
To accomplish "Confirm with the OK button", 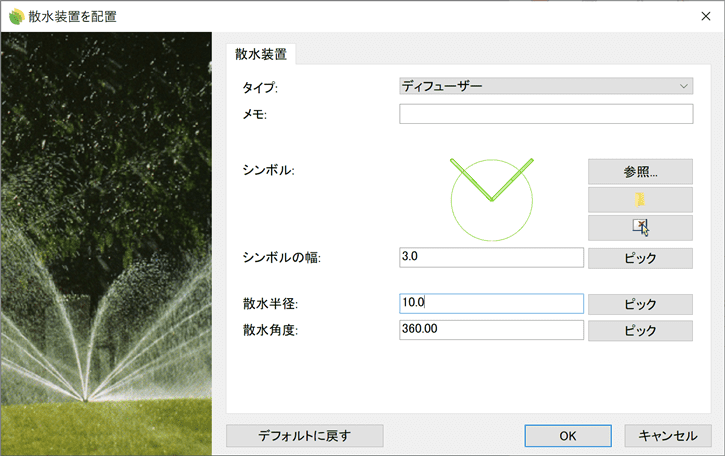I will [568, 436].
